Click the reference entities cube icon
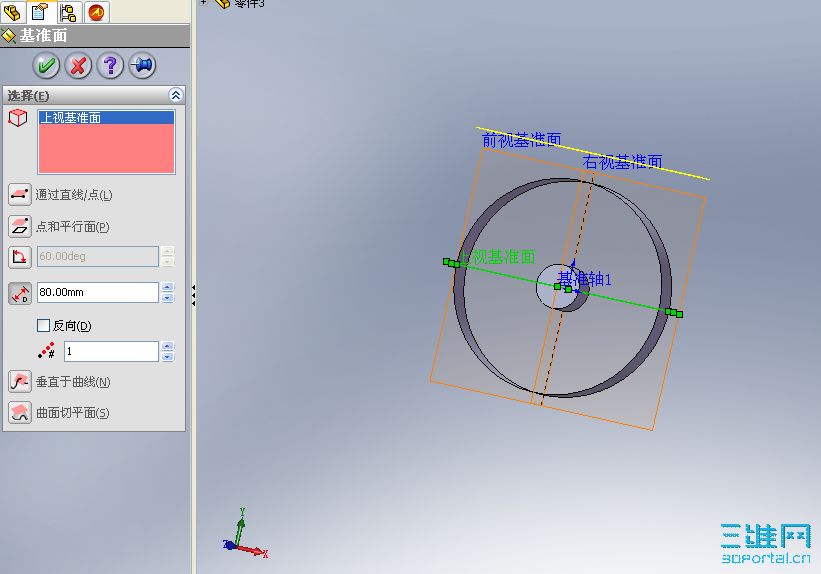The width and height of the screenshot is (821, 574). 18,118
